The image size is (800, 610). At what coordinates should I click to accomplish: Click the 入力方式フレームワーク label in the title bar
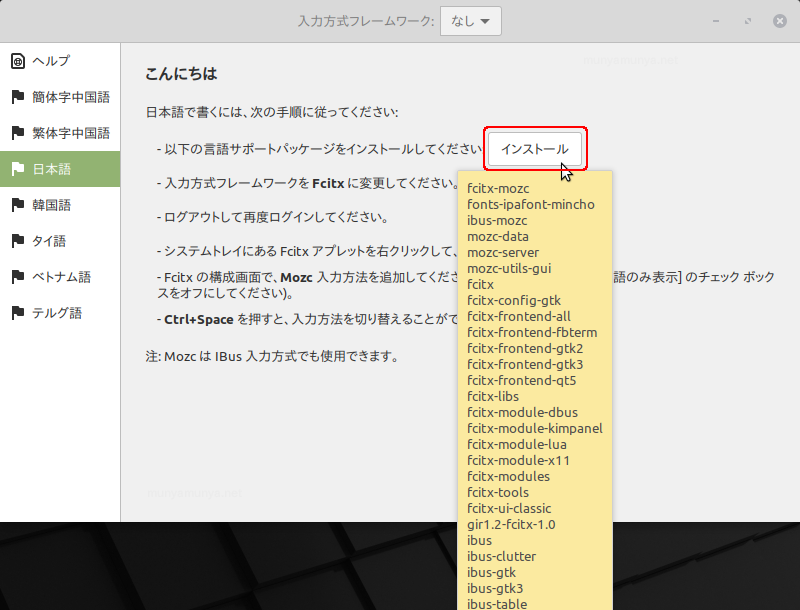pos(366,21)
